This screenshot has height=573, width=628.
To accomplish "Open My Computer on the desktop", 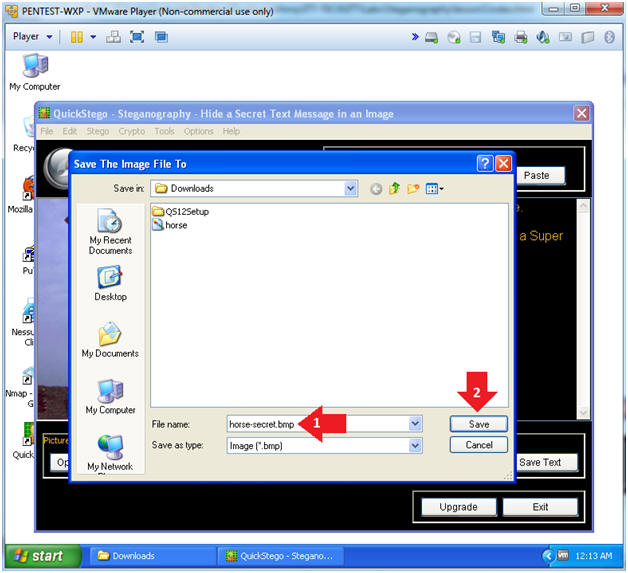I will pyautogui.click(x=35, y=72).
